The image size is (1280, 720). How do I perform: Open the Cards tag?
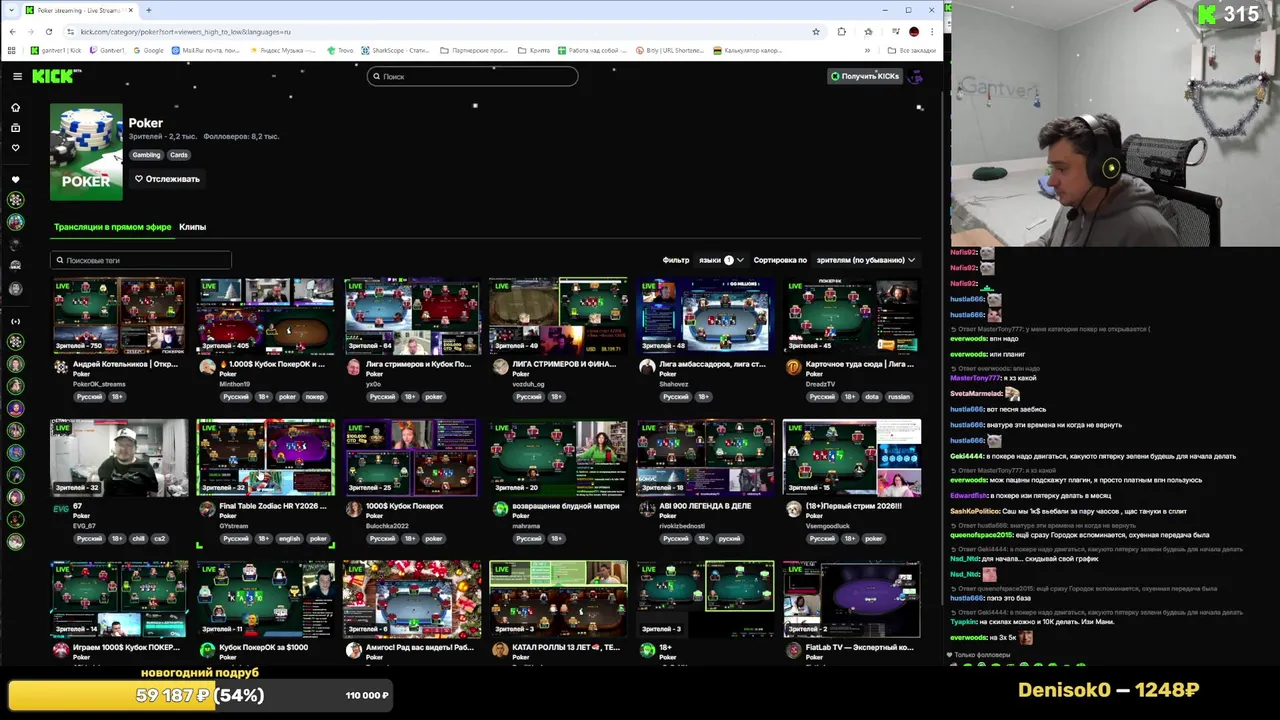[178, 155]
